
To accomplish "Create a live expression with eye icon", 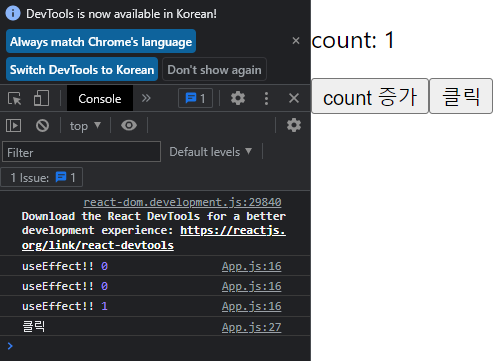I will (129, 125).
